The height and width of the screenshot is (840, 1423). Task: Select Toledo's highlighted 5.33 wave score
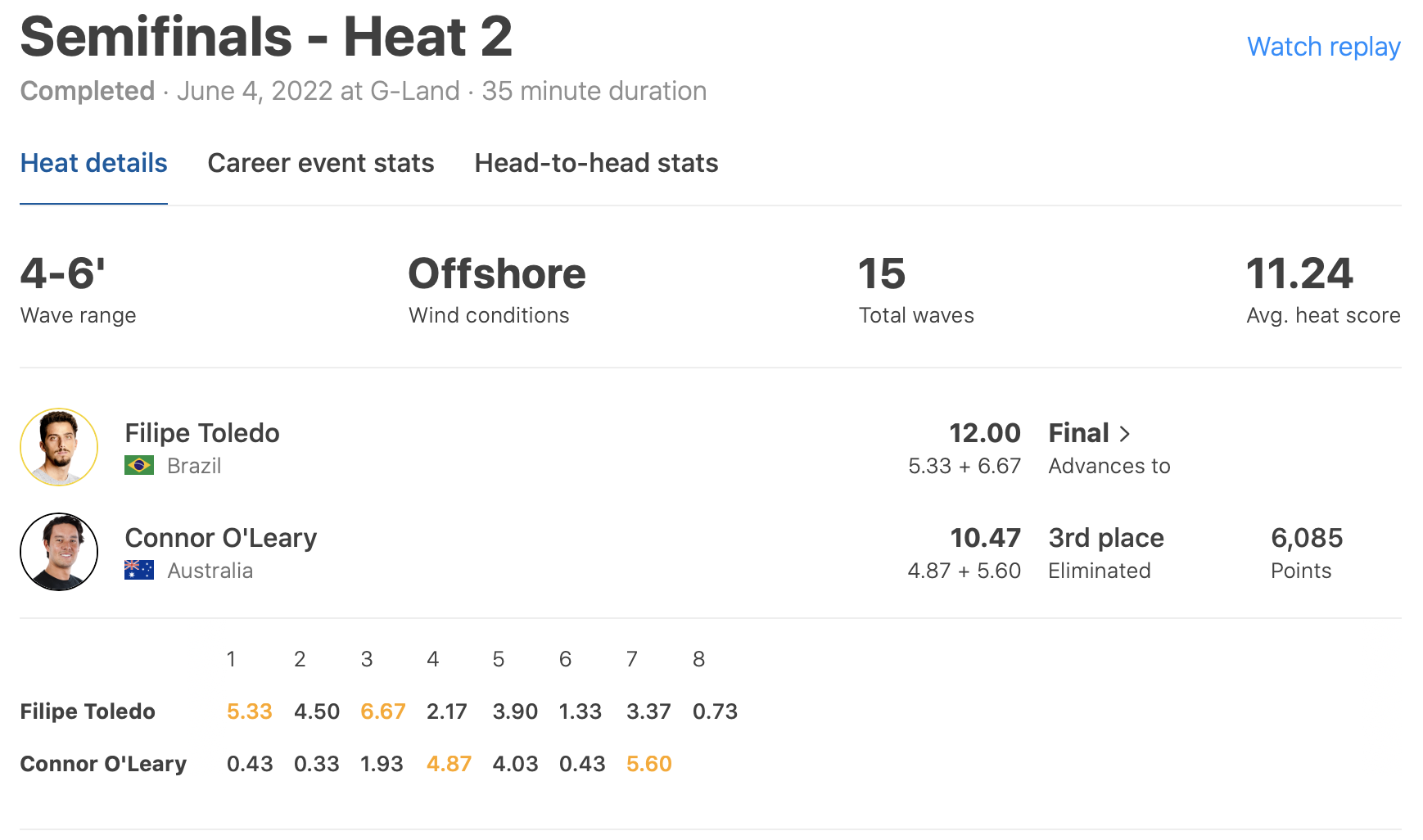click(x=249, y=711)
